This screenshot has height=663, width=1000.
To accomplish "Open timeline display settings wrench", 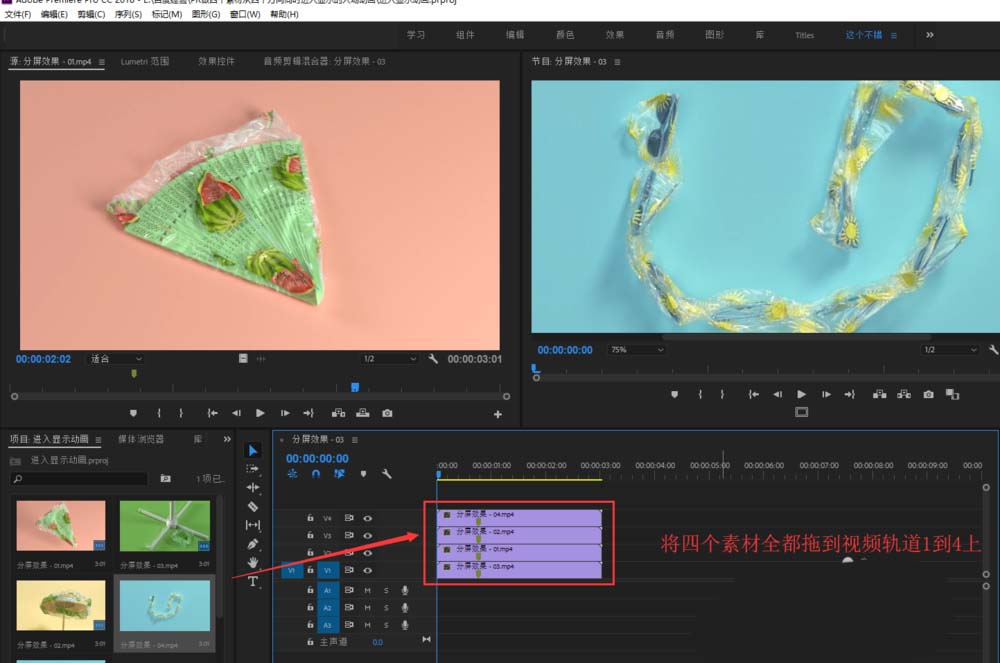I will (386, 474).
